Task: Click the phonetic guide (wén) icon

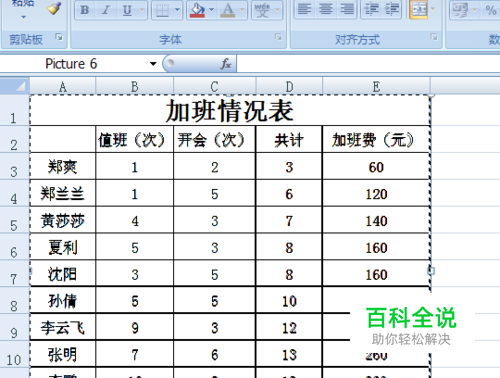Action: (x=262, y=10)
